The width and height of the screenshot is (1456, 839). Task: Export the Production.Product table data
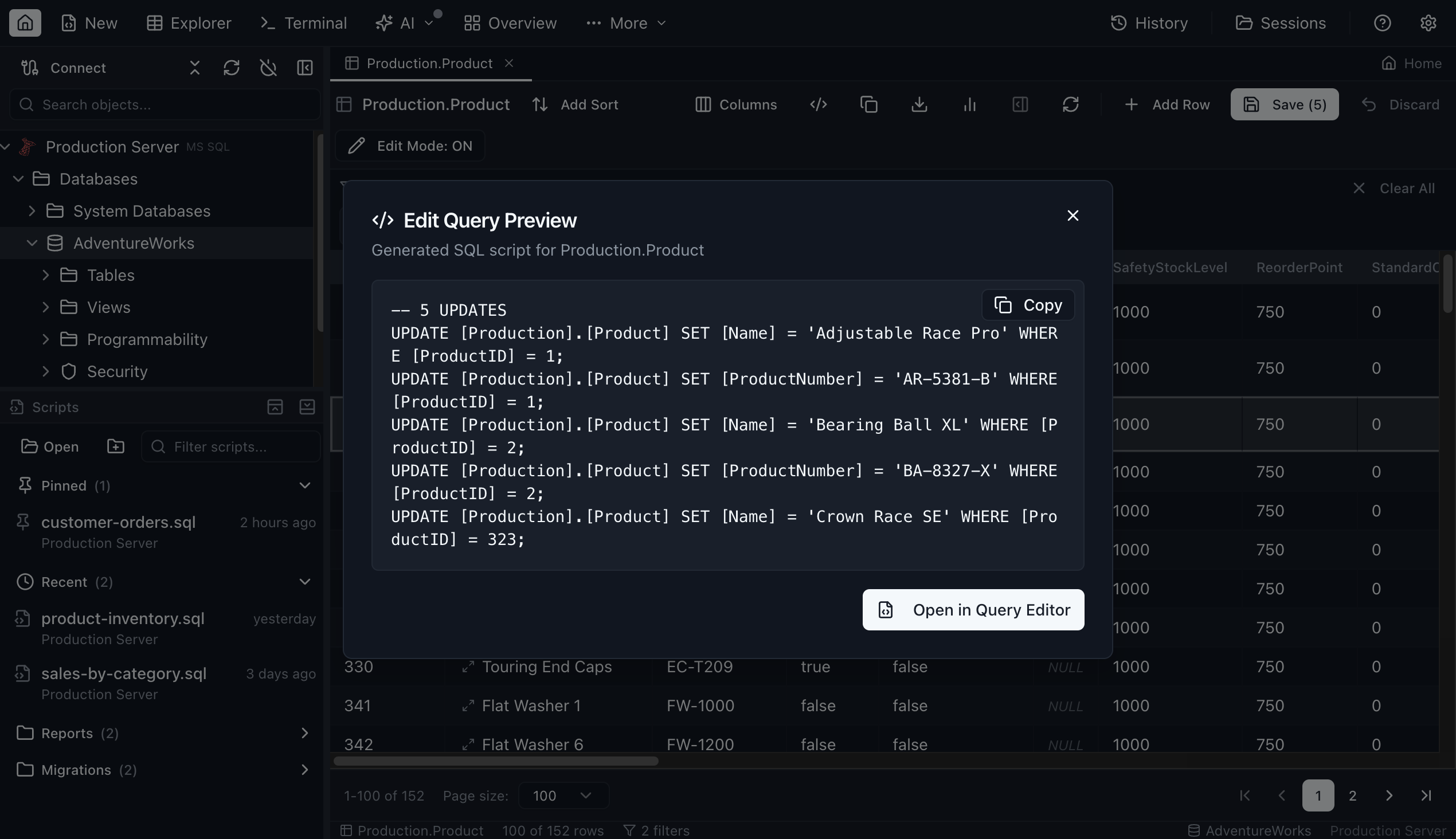[x=919, y=104]
